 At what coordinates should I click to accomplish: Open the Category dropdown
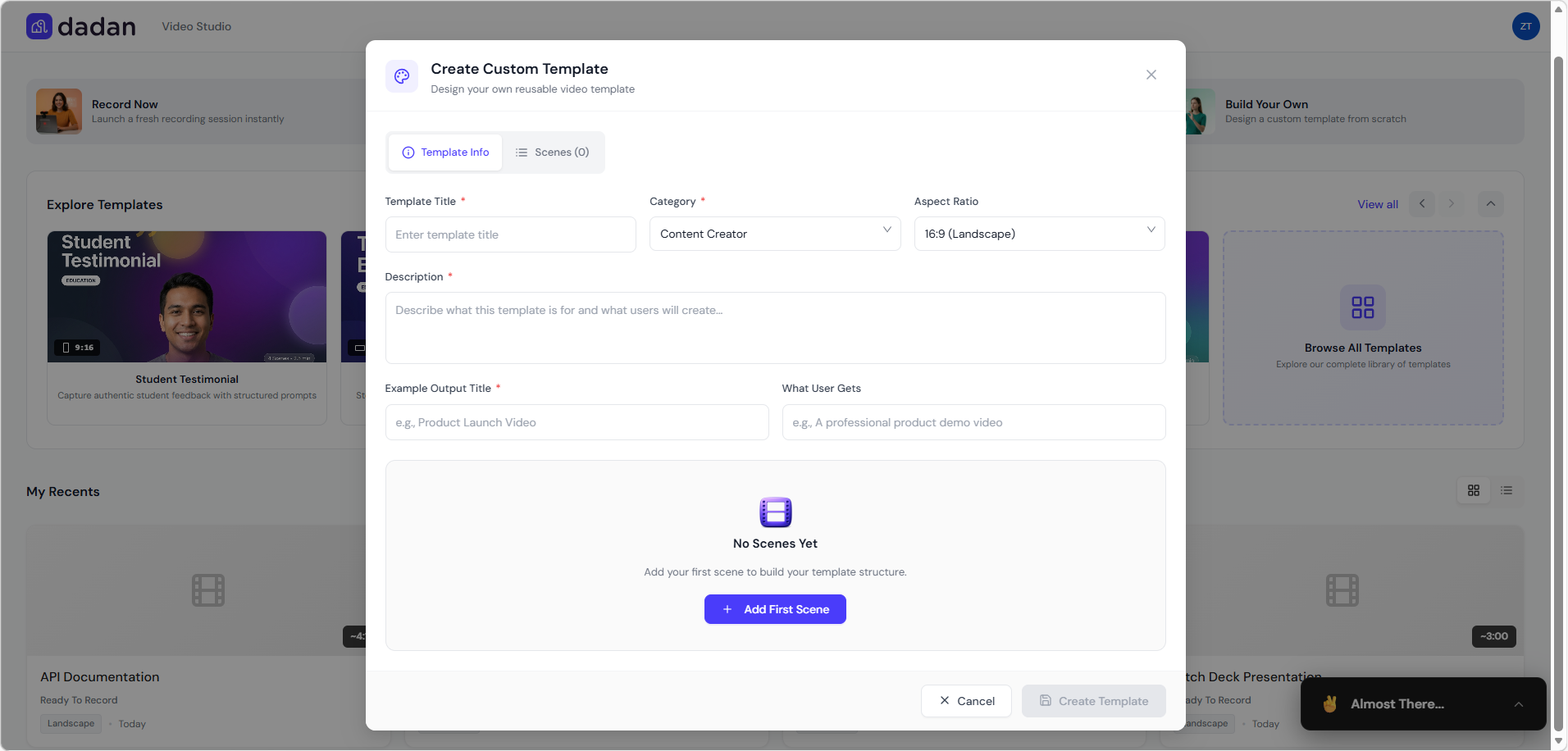(x=774, y=234)
